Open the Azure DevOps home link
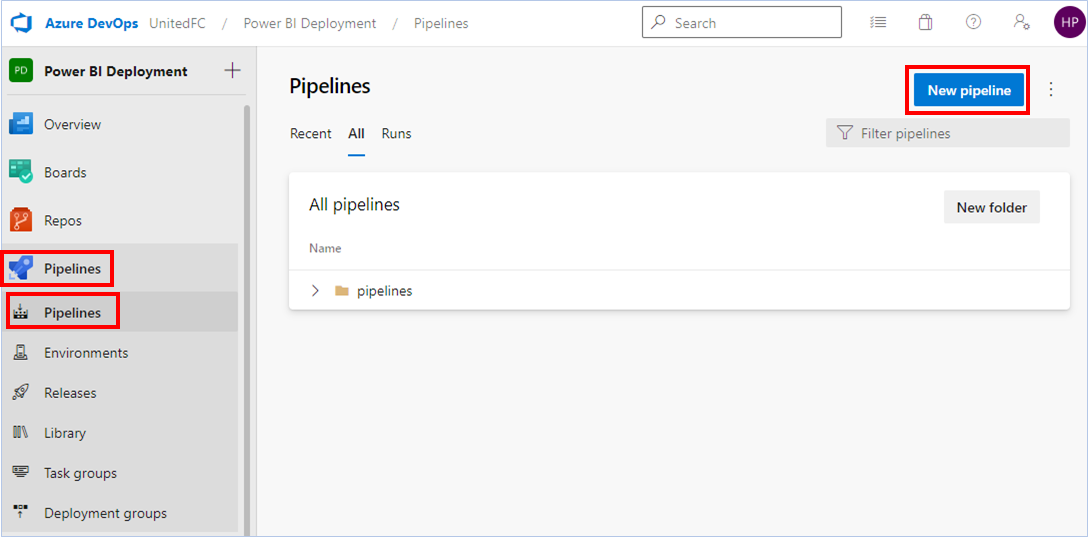This screenshot has width=1088, height=537. (x=92, y=23)
